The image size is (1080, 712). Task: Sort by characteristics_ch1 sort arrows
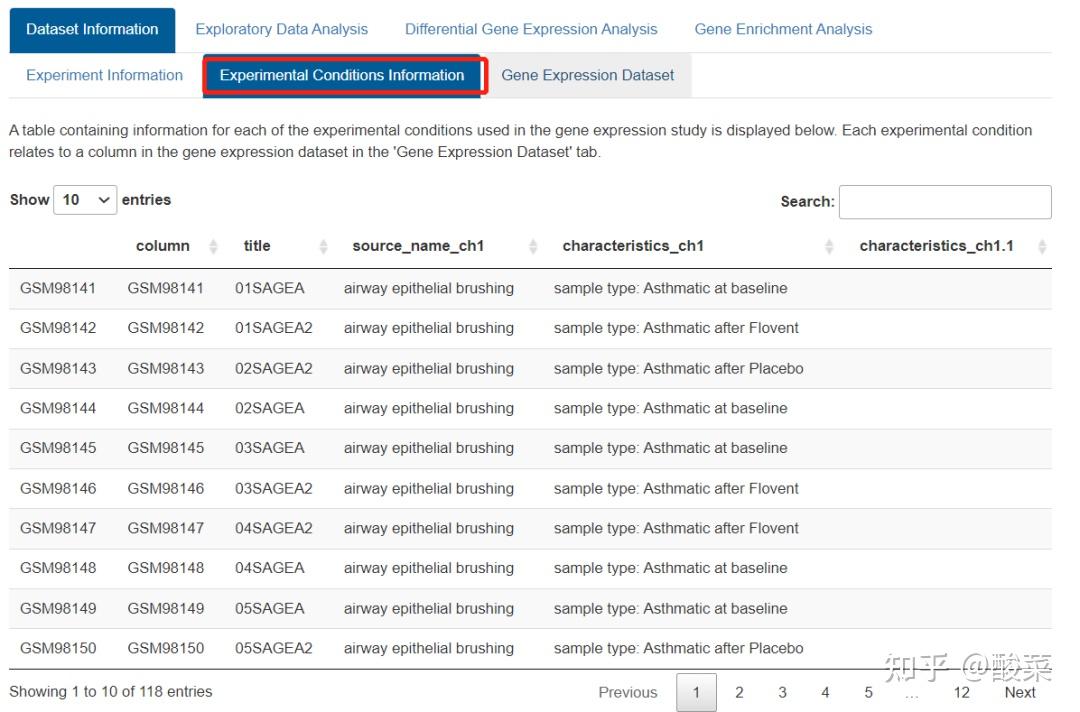click(829, 246)
